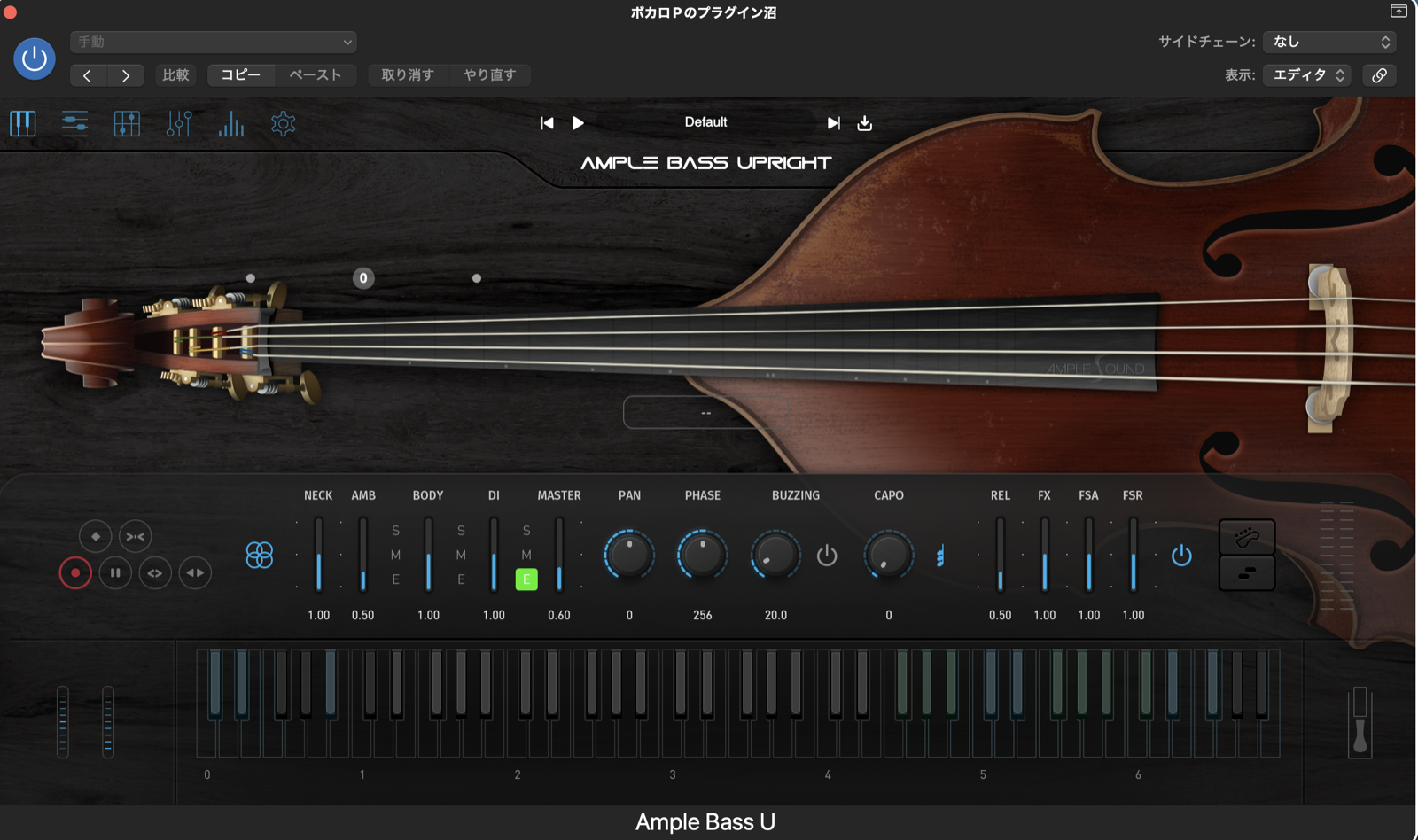Start recording with the red record button
The image size is (1418, 840).
pos(75,573)
